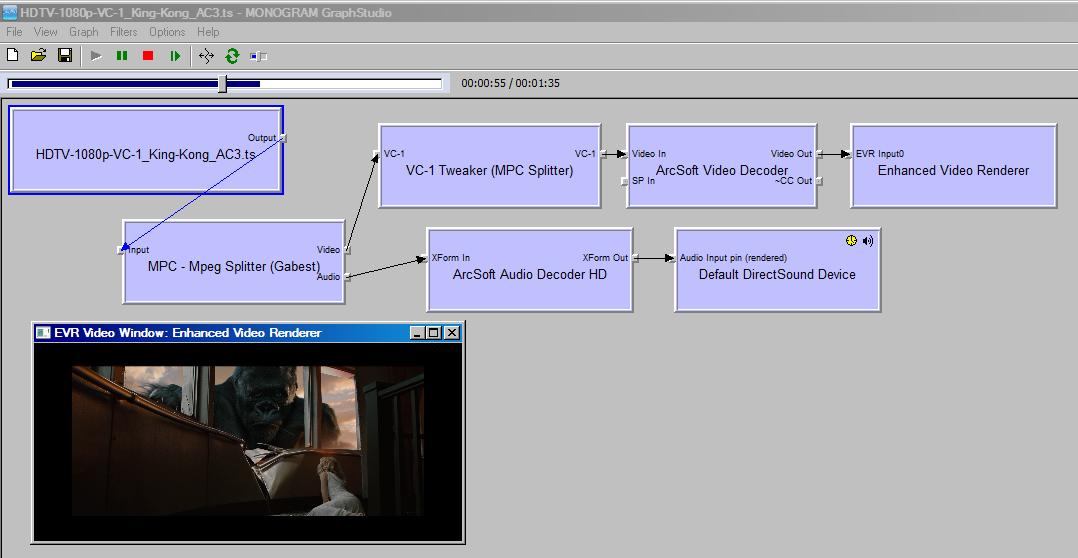The image size is (1078, 558).
Task: Click the VC-1 output pin on Tweaker
Action: (x=603, y=154)
